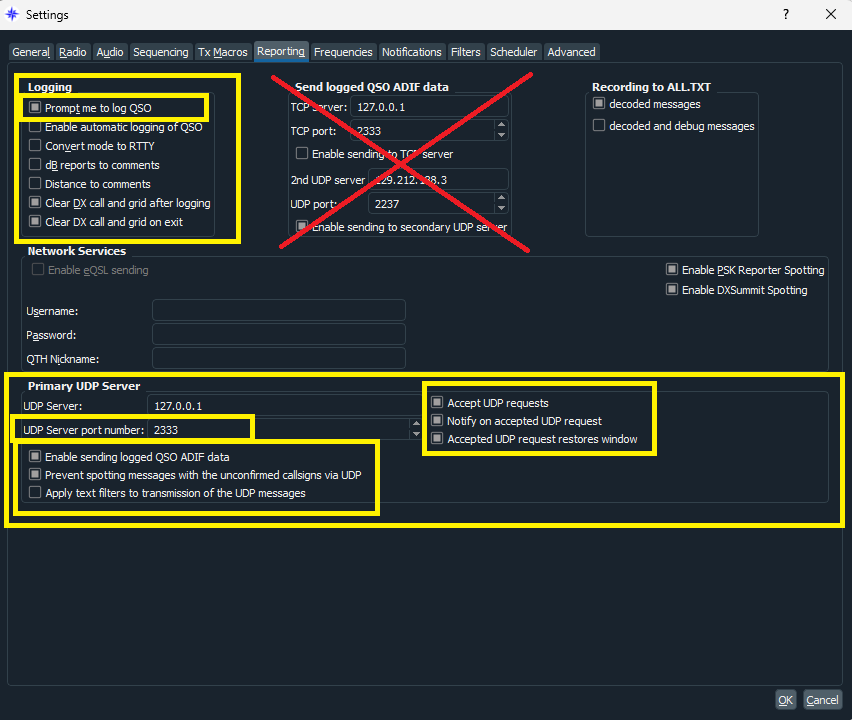852x720 pixels.
Task: Toggle Enable PSK Reporter Spotting
Action: point(672,270)
